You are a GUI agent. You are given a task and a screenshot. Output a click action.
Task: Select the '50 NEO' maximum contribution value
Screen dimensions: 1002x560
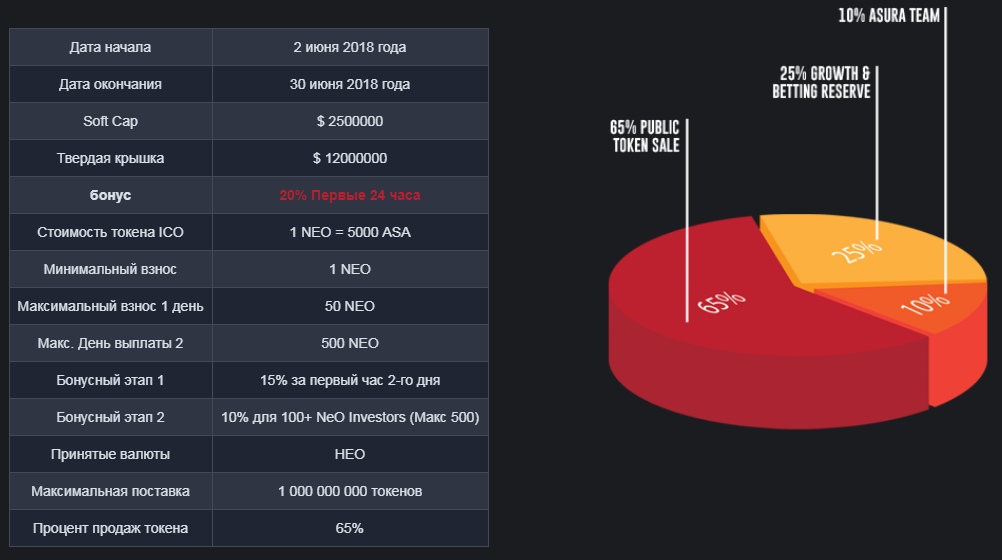click(x=350, y=306)
